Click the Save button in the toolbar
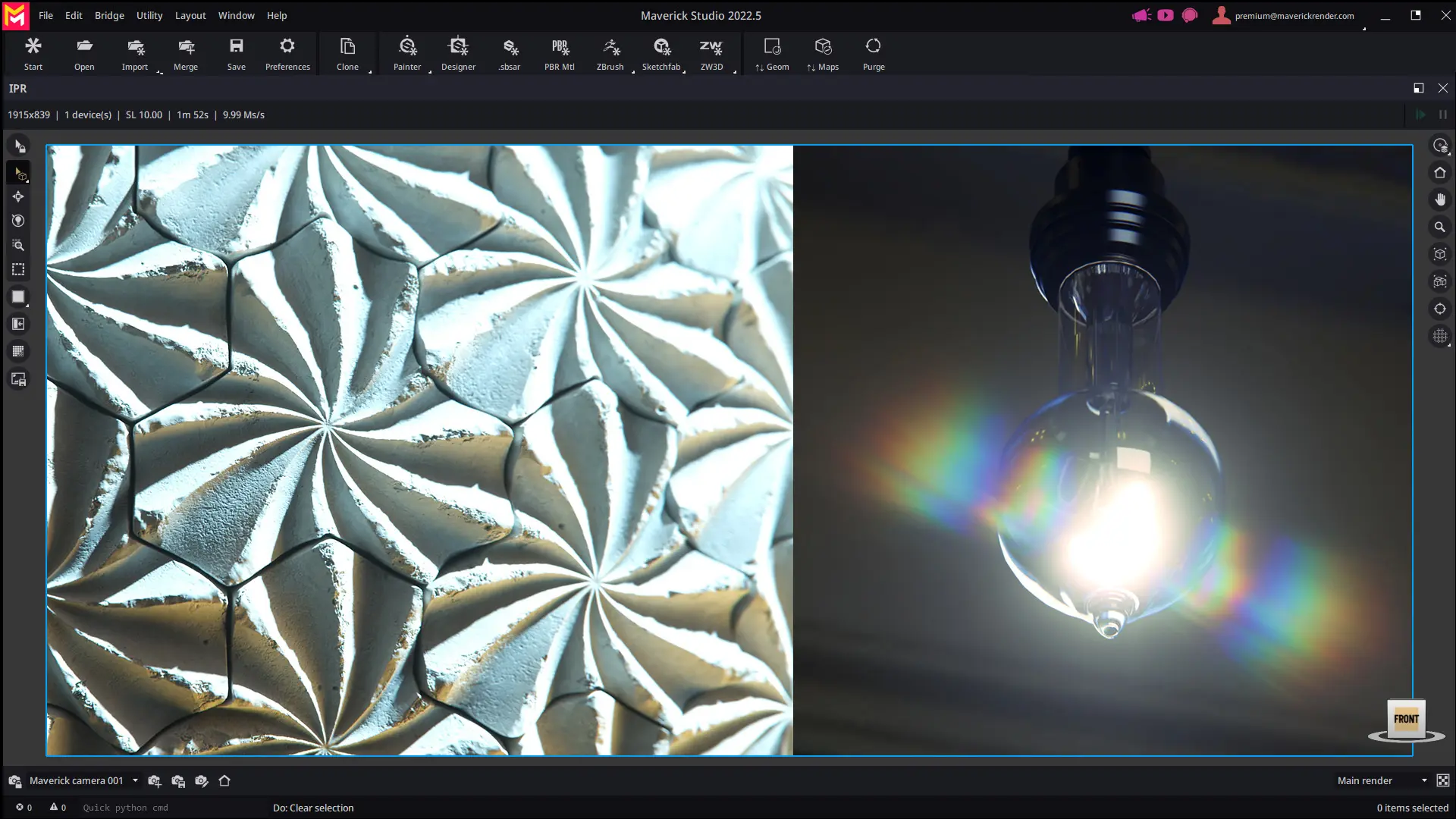This screenshot has height=819, width=1456. coord(236,53)
